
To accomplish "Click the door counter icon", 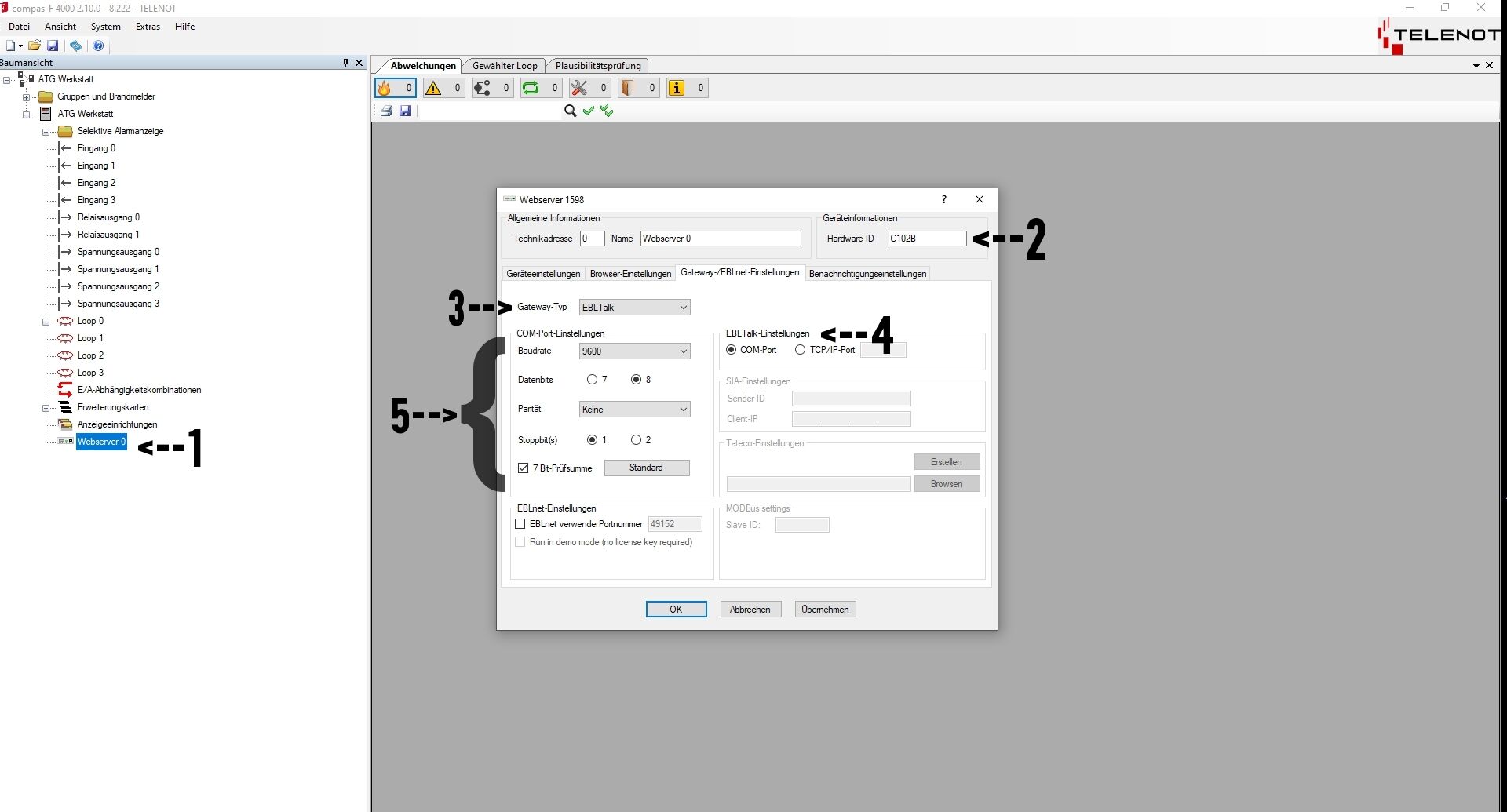I will click(628, 88).
